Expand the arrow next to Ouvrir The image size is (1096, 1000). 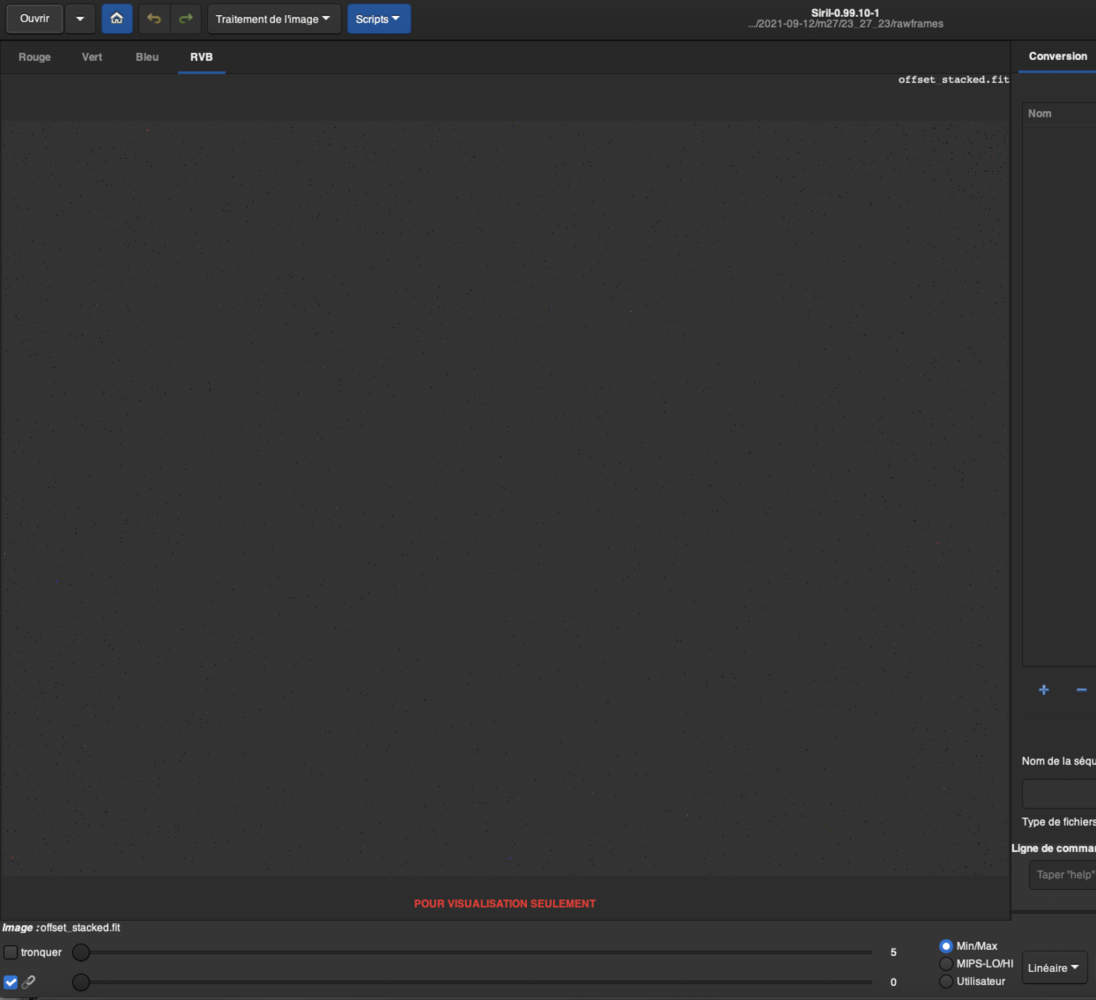point(80,19)
